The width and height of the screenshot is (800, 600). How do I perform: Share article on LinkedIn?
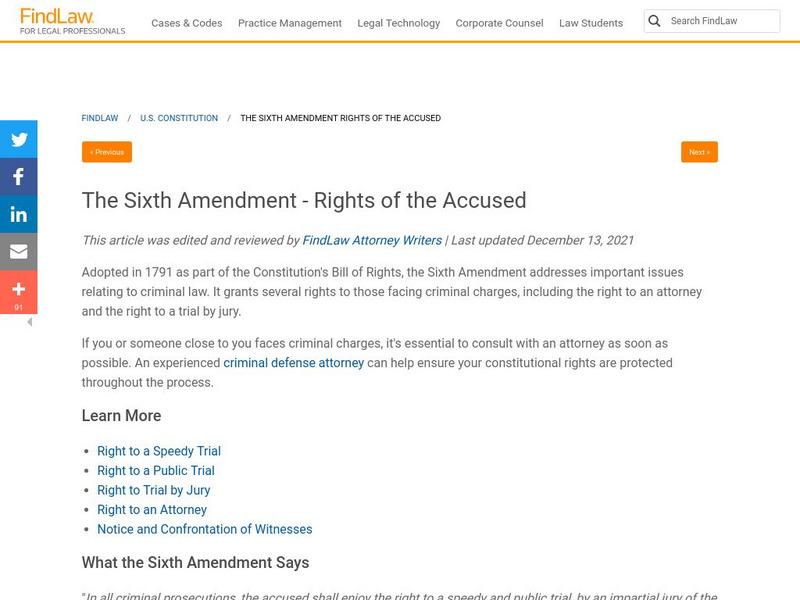(18, 214)
